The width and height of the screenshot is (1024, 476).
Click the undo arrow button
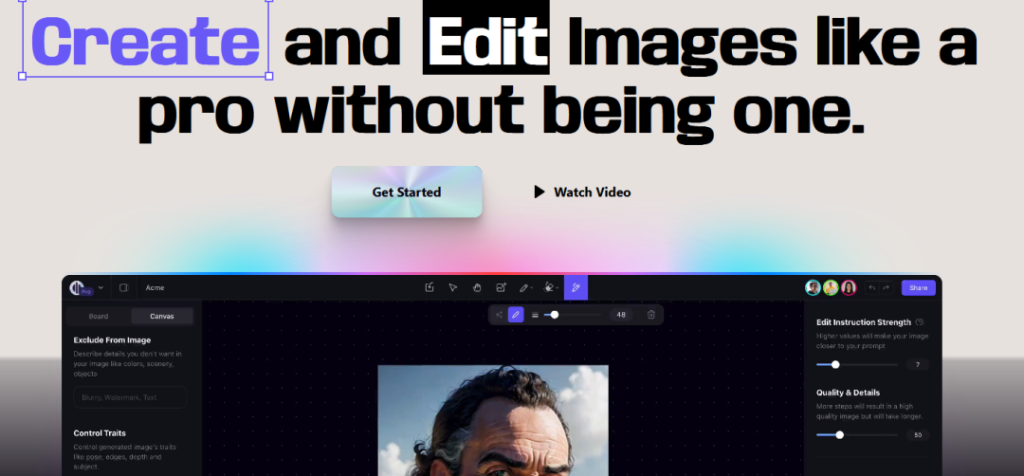872,288
